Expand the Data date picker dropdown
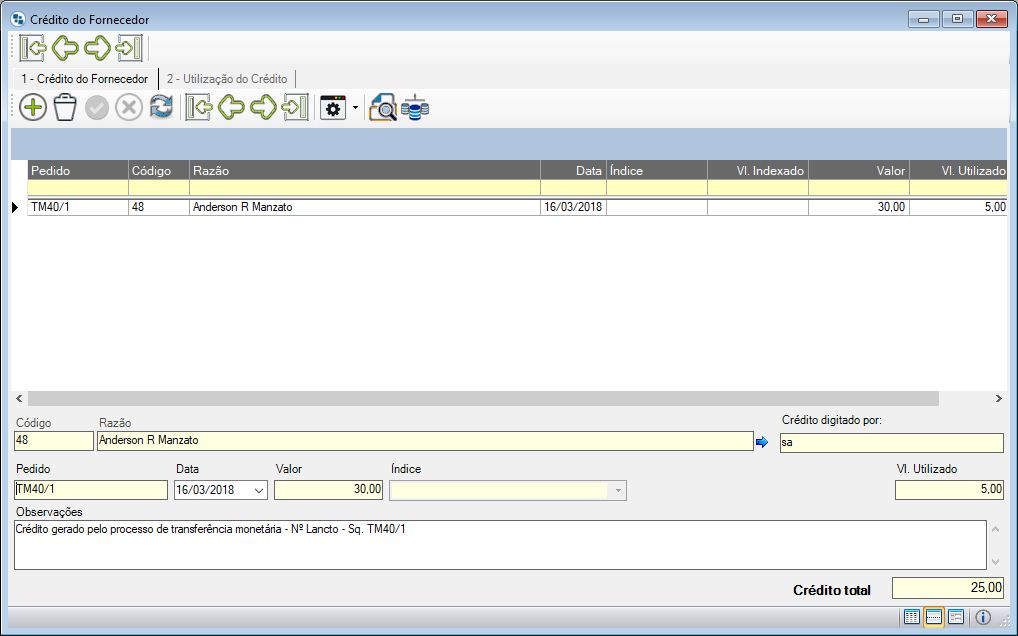 [x=260, y=490]
